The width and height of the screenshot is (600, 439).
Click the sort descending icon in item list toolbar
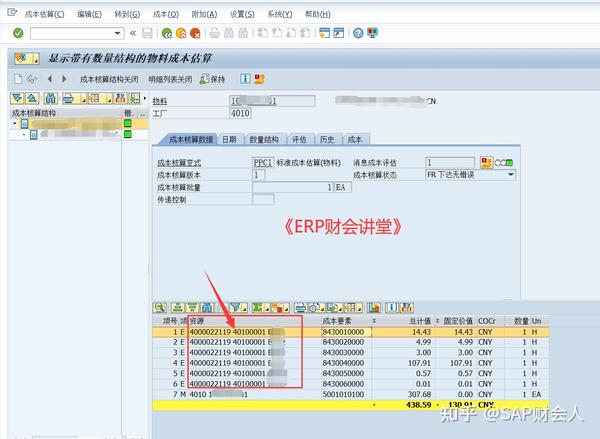coord(192,307)
